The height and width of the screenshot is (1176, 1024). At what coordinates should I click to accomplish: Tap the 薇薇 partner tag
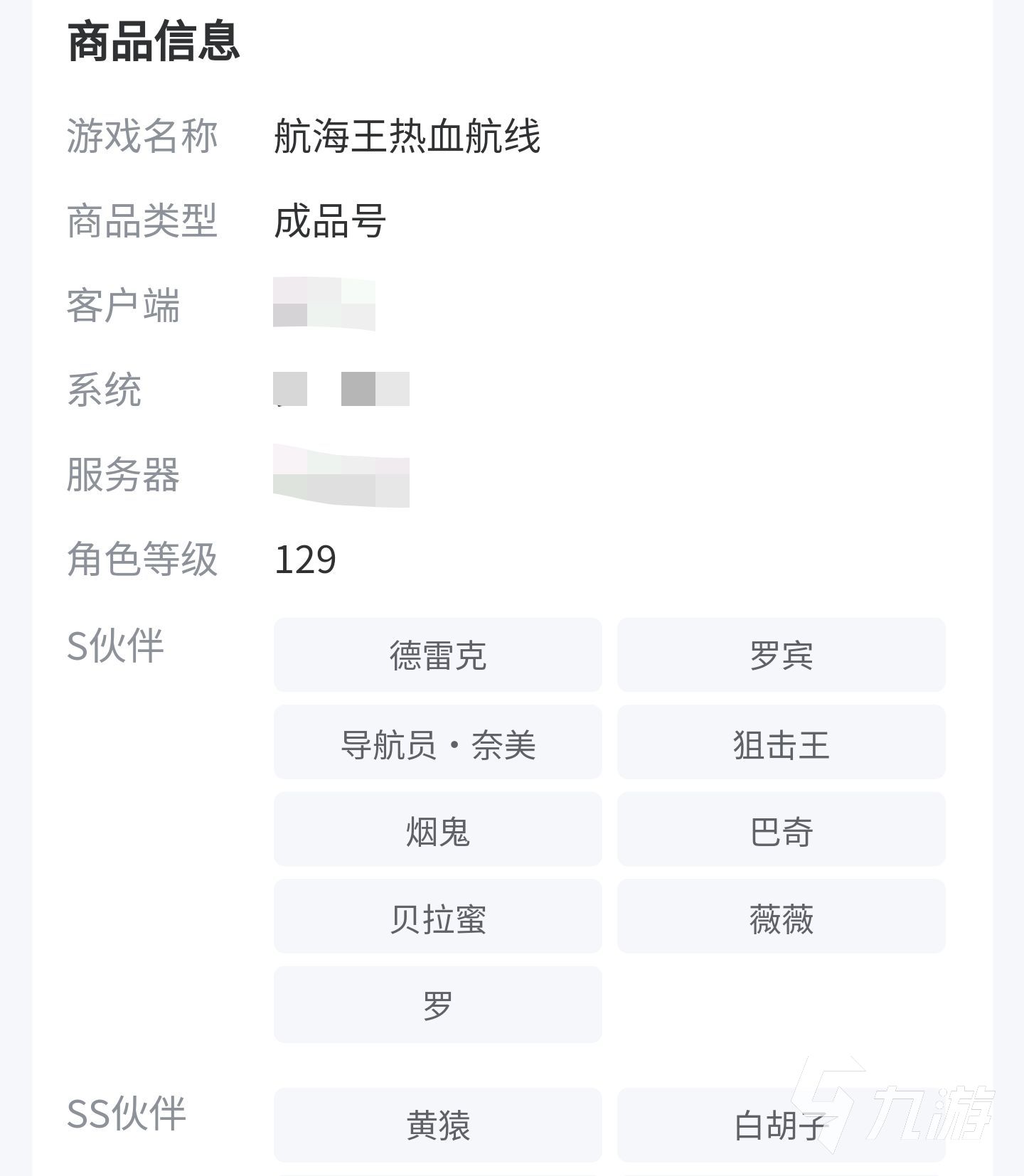click(781, 916)
